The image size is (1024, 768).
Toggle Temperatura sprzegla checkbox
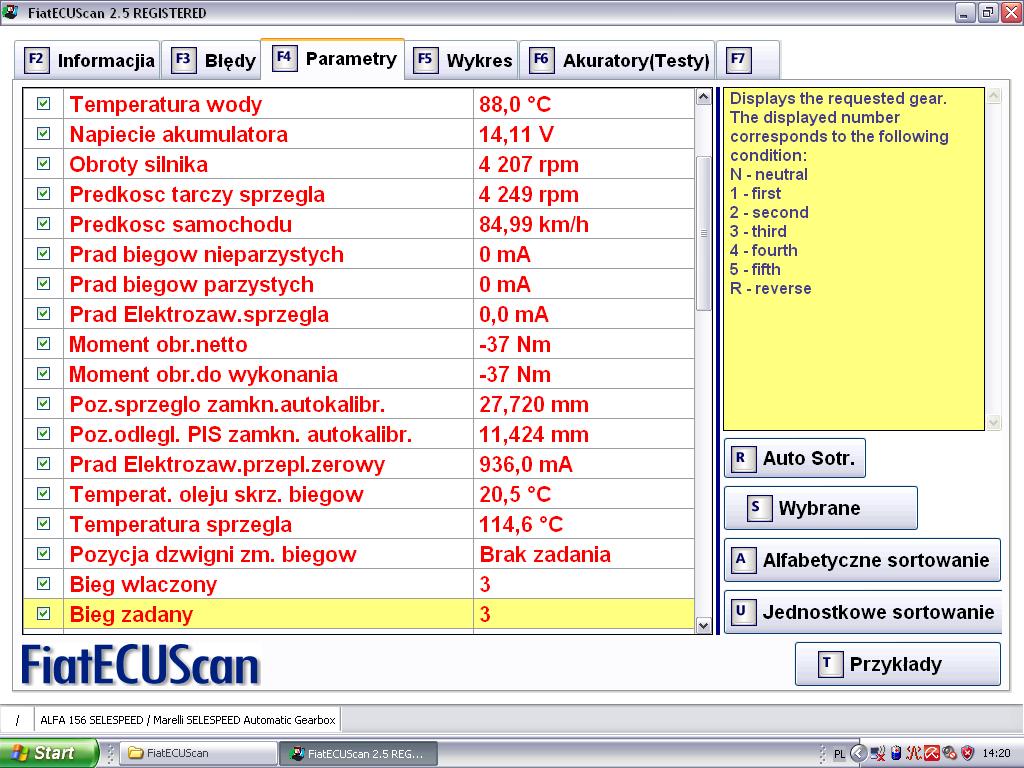pyautogui.click(x=44, y=524)
